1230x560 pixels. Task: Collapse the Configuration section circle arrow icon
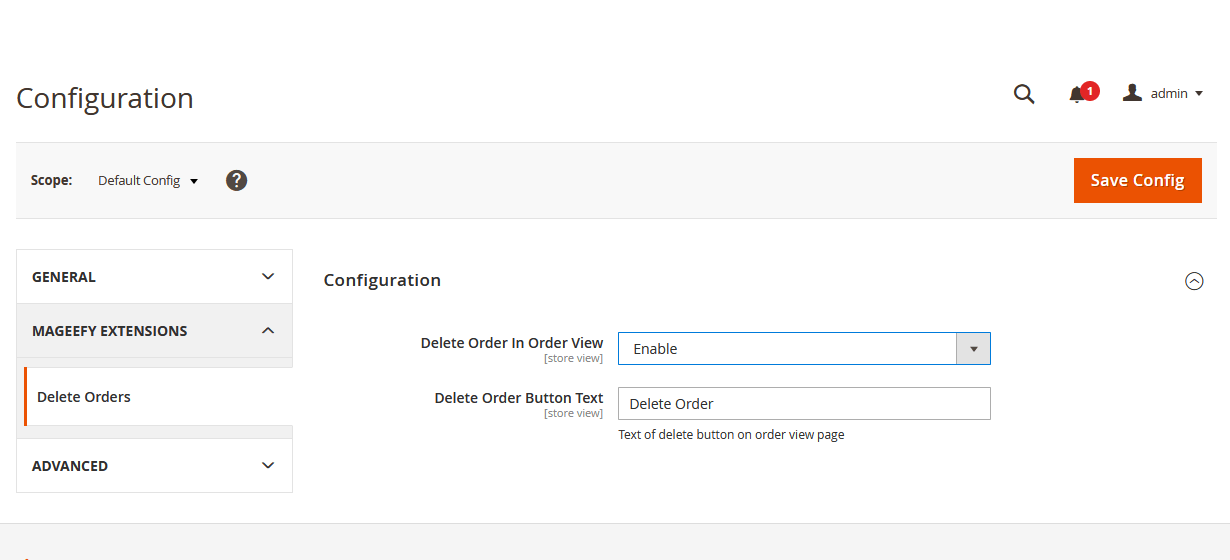click(x=1194, y=281)
